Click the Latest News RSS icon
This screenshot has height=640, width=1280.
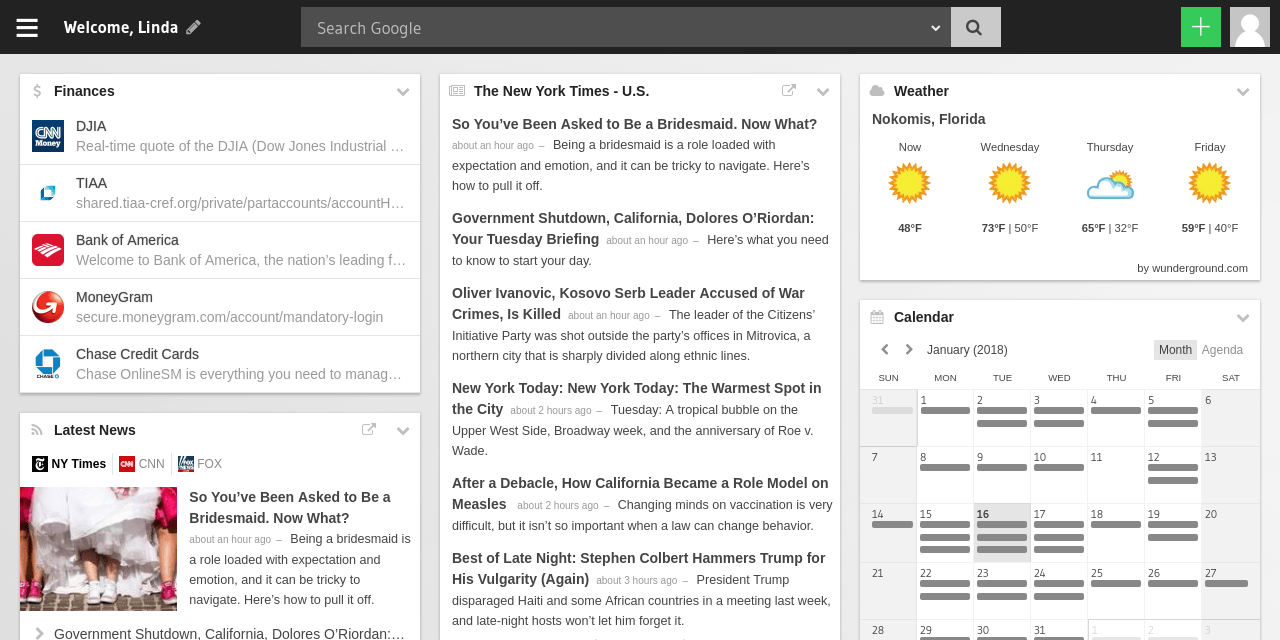pos(37,430)
